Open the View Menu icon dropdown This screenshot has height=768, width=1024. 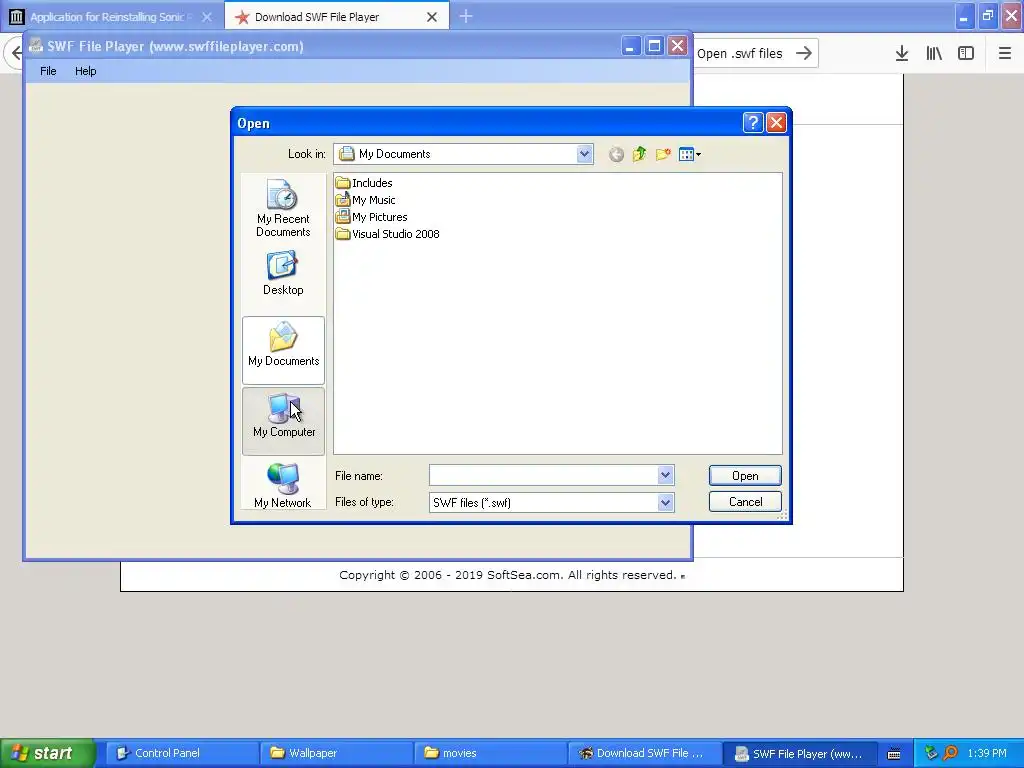(690, 154)
